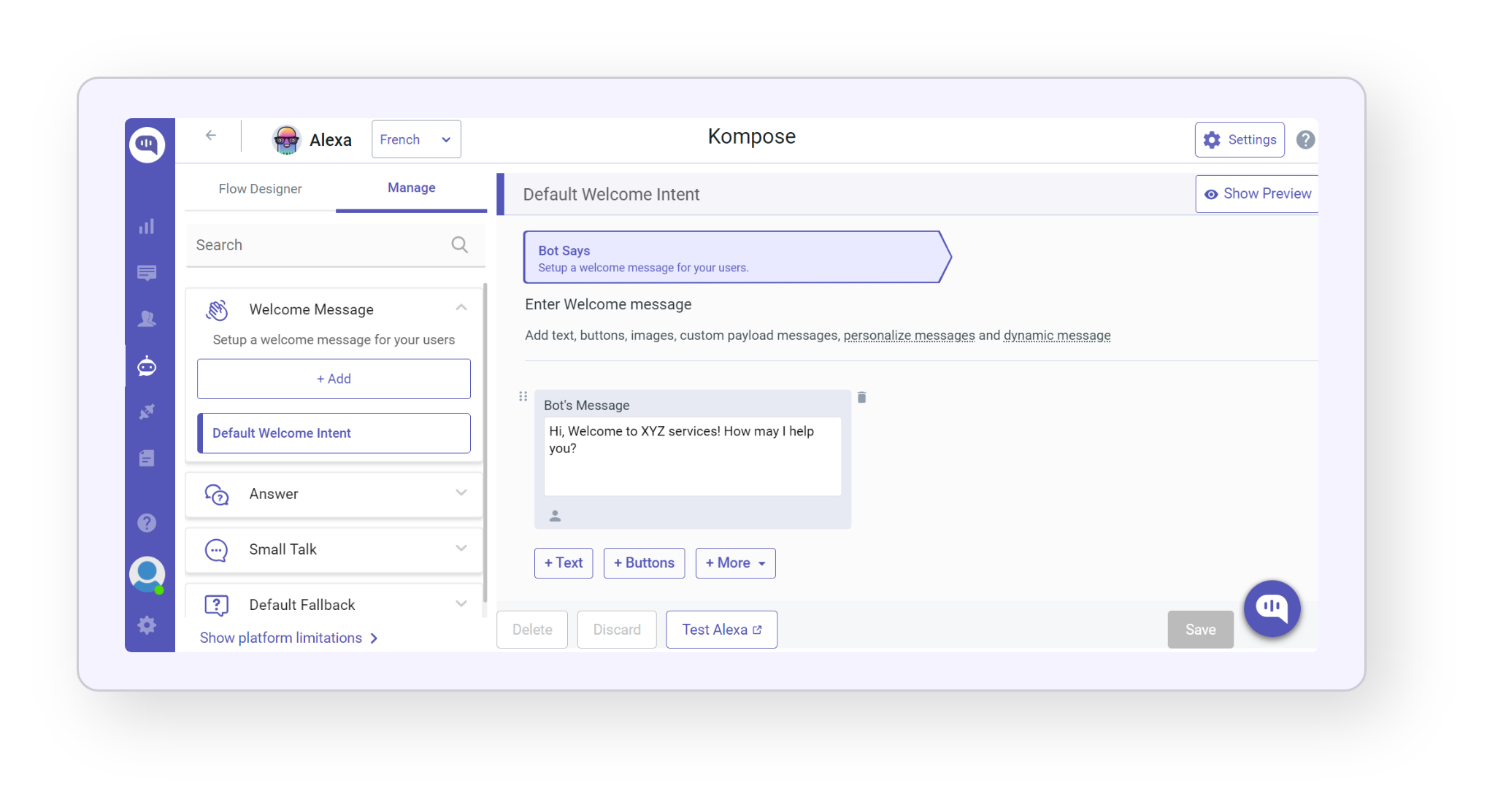Image resolution: width=1487 pixels, height=812 pixels.
Task: Click Test Alexa button
Action: click(x=720, y=629)
